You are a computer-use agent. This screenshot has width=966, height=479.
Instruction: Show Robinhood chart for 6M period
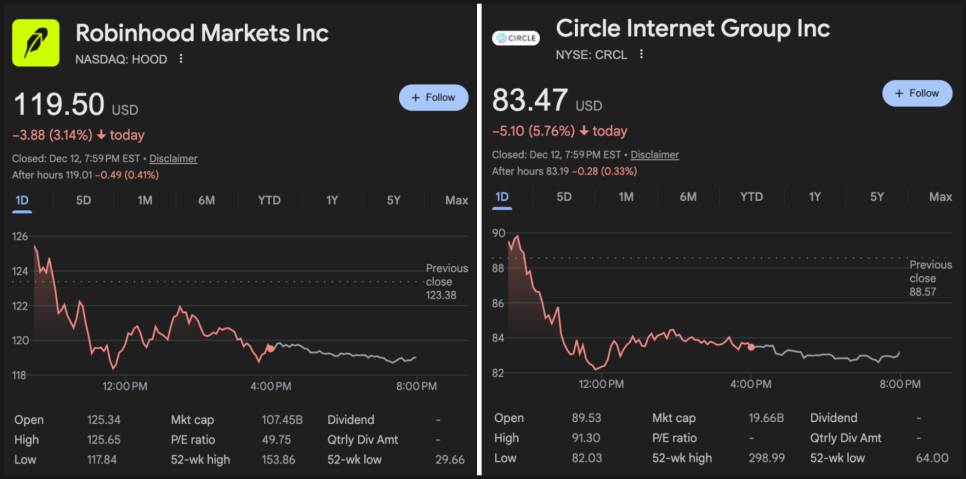click(x=206, y=200)
